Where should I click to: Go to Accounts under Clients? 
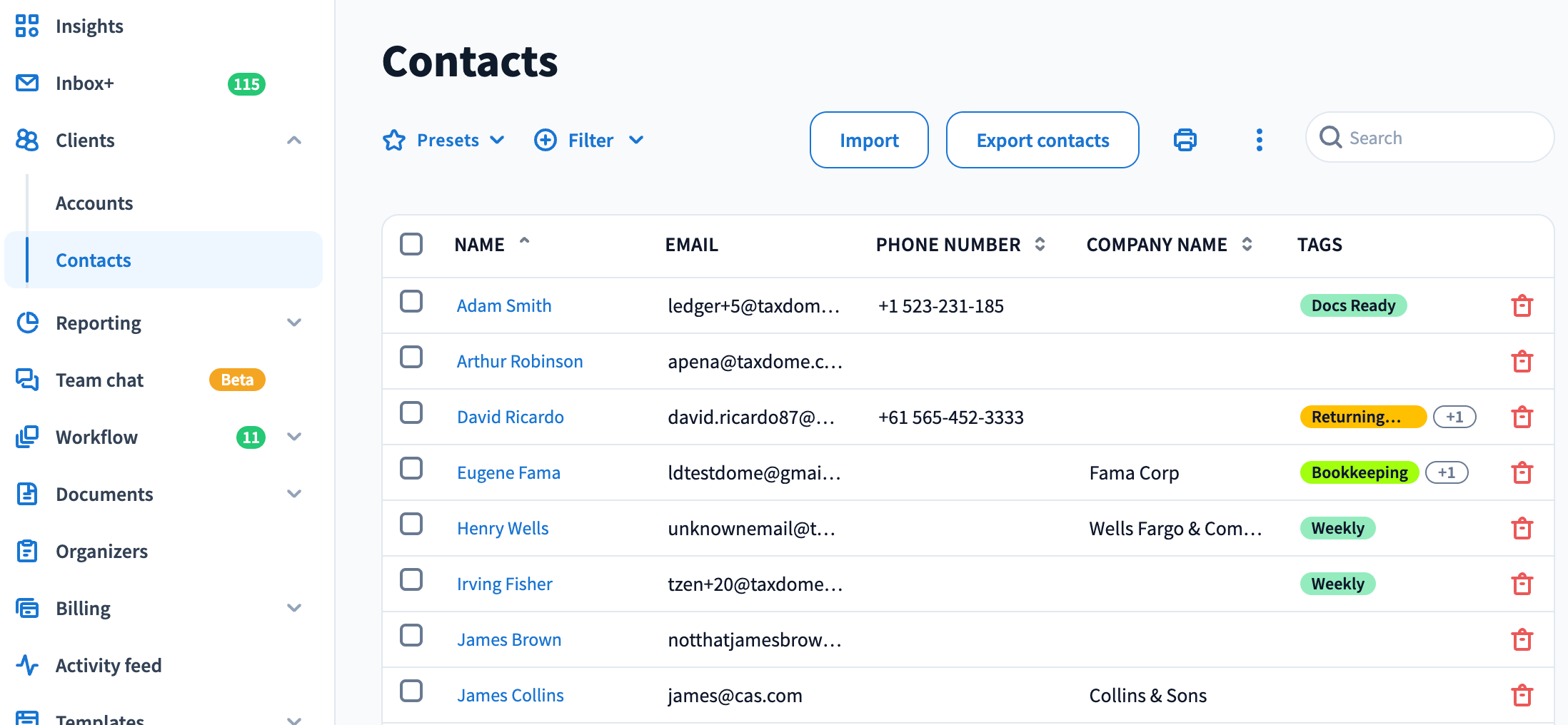tap(94, 203)
